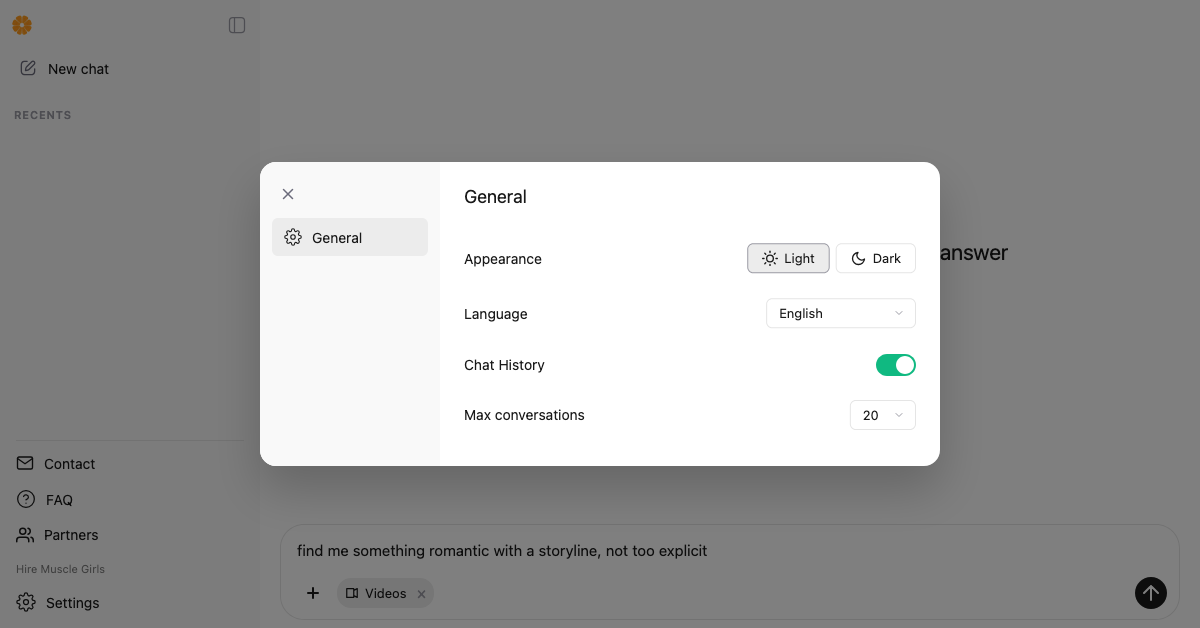Image resolution: width=1200 pixels, height=628 pixels.
Task: Click the Hire Muscle Girls link
Action: click(60, 569)
